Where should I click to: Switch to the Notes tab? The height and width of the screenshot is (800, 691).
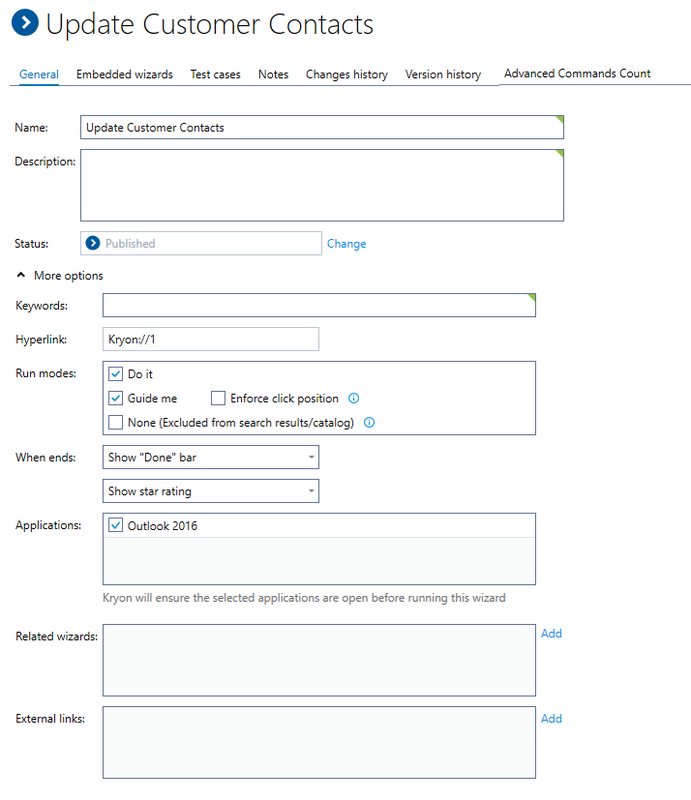pyautogui.click(x=273, y=74)
